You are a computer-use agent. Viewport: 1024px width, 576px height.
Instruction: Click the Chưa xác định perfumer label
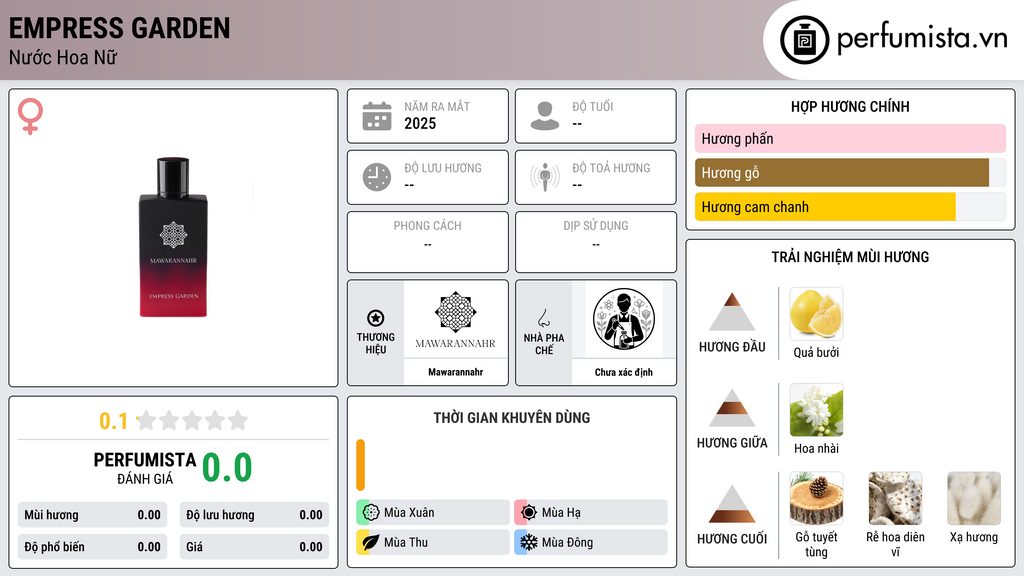[x=624, y=372]
